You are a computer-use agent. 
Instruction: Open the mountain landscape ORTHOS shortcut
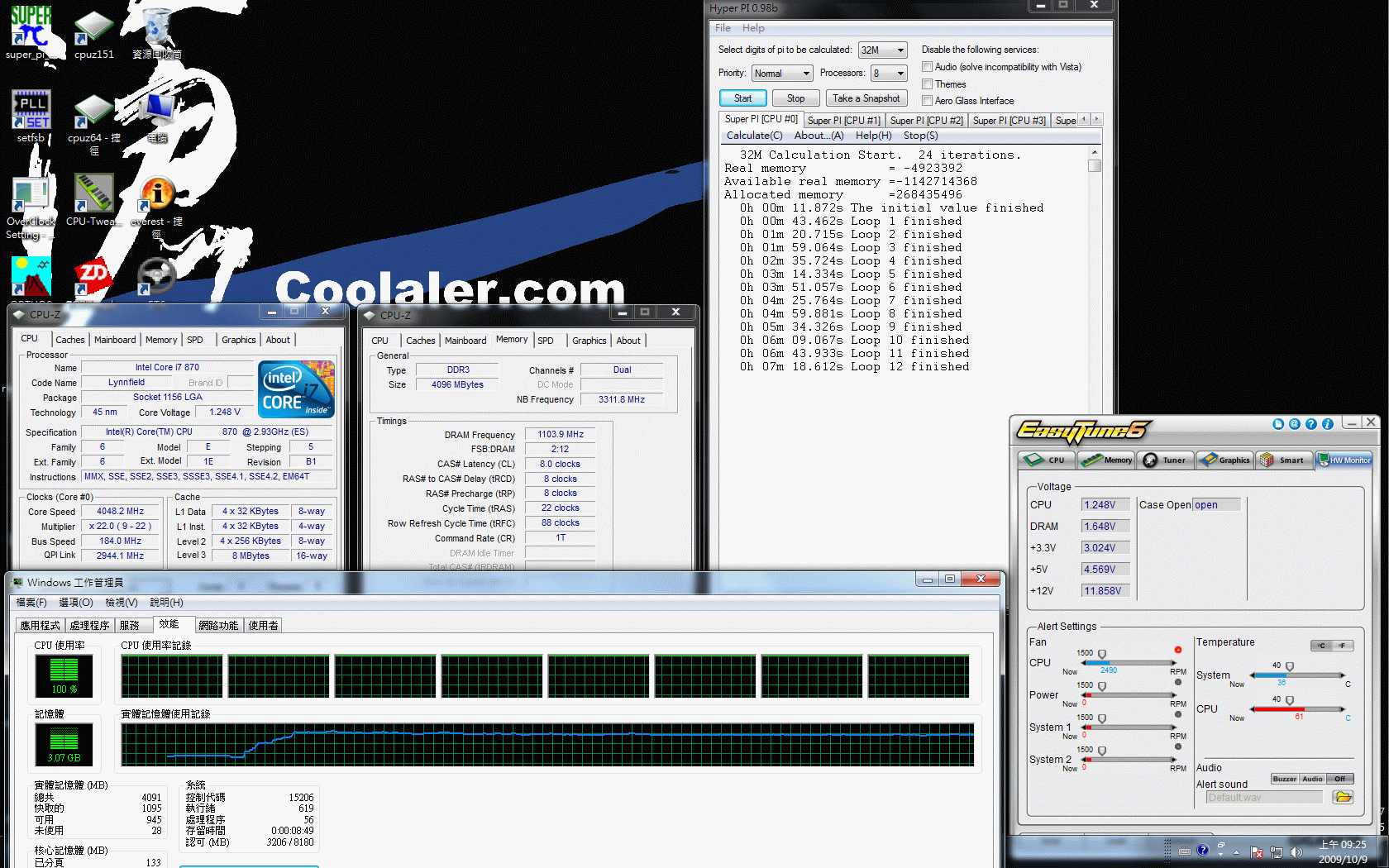(x=31, y=276)
